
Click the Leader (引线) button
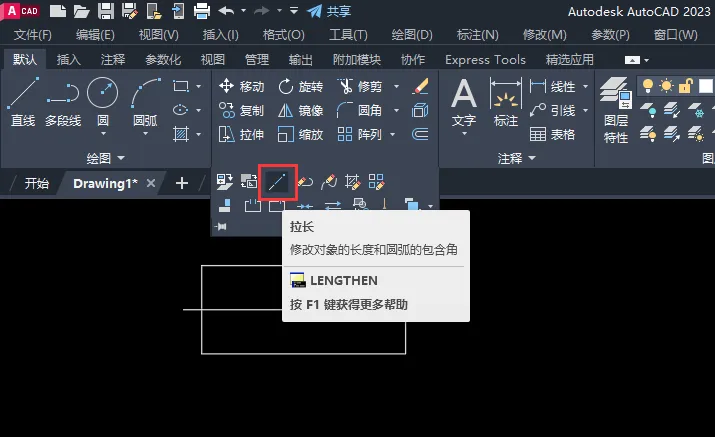coord(553,110)
